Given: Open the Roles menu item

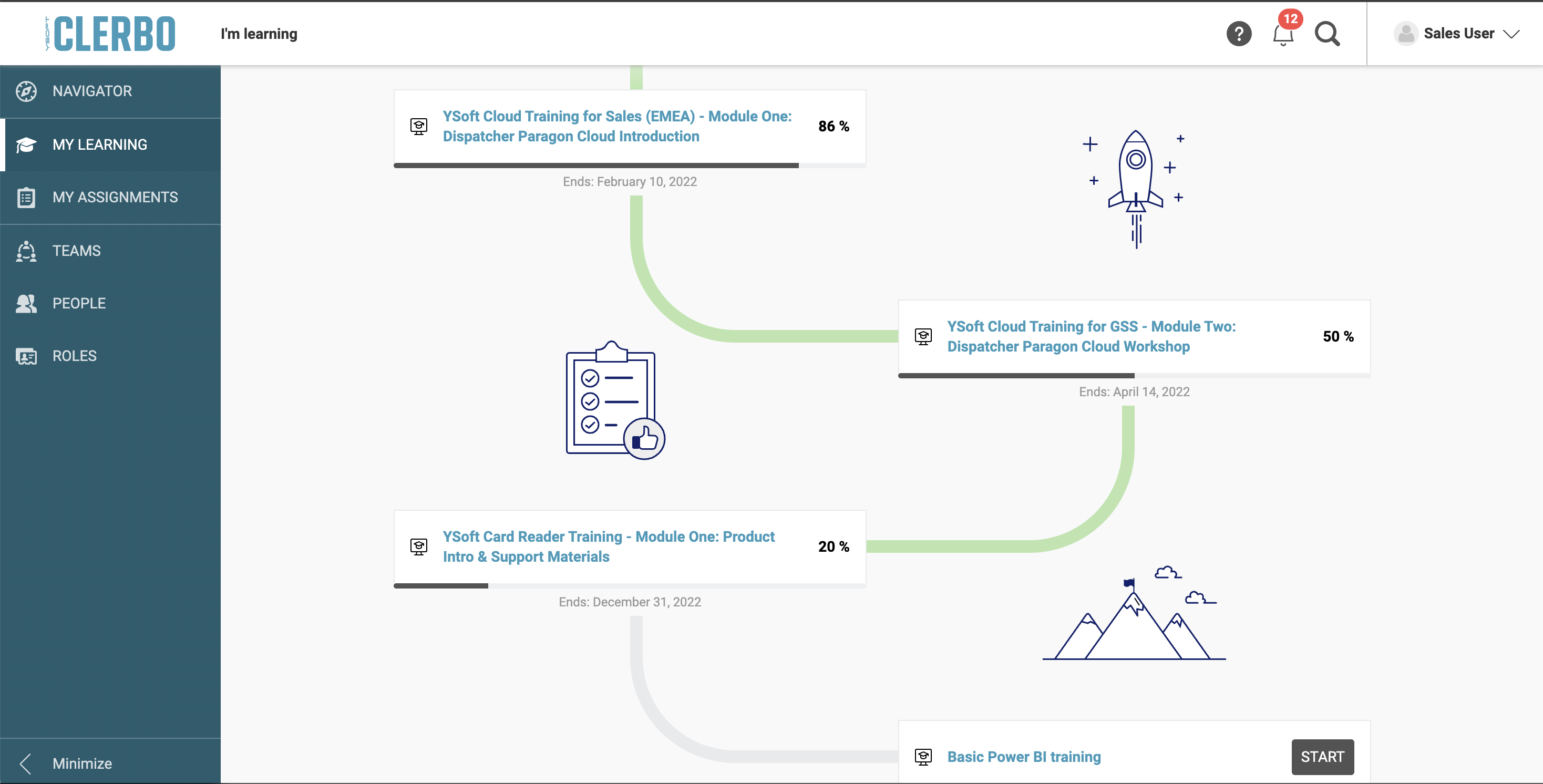Looking at the screenshot, I should (110, 356).
